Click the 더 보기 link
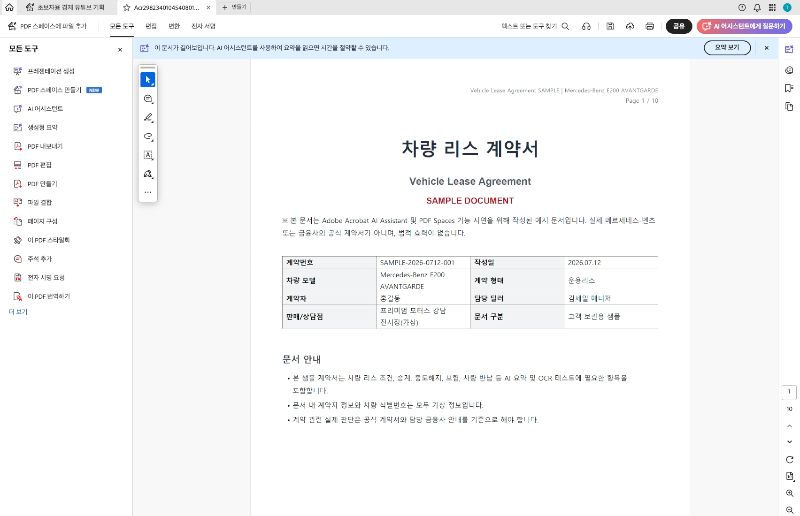Image resolution: width=800 pixels, height=516 pixels. point(18,312)
